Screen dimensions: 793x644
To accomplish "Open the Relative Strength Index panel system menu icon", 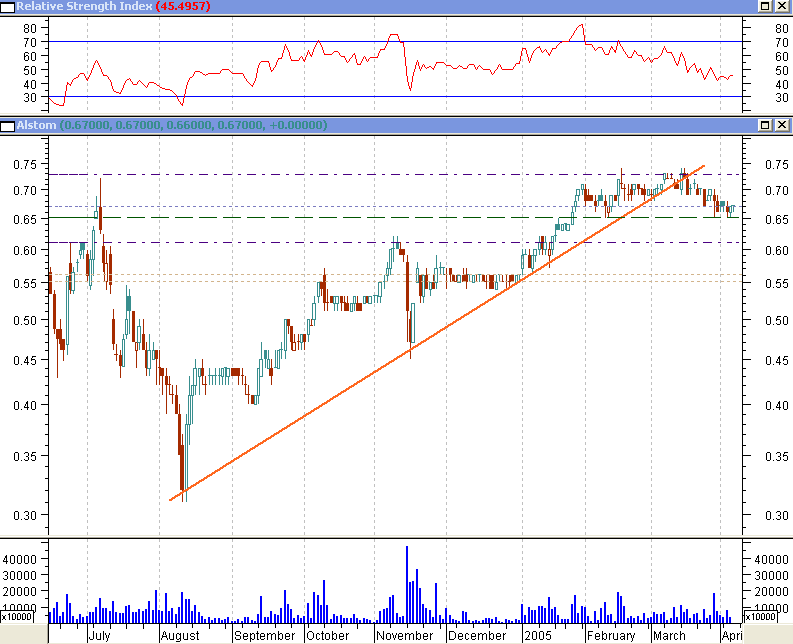I will tap(7, 7).
